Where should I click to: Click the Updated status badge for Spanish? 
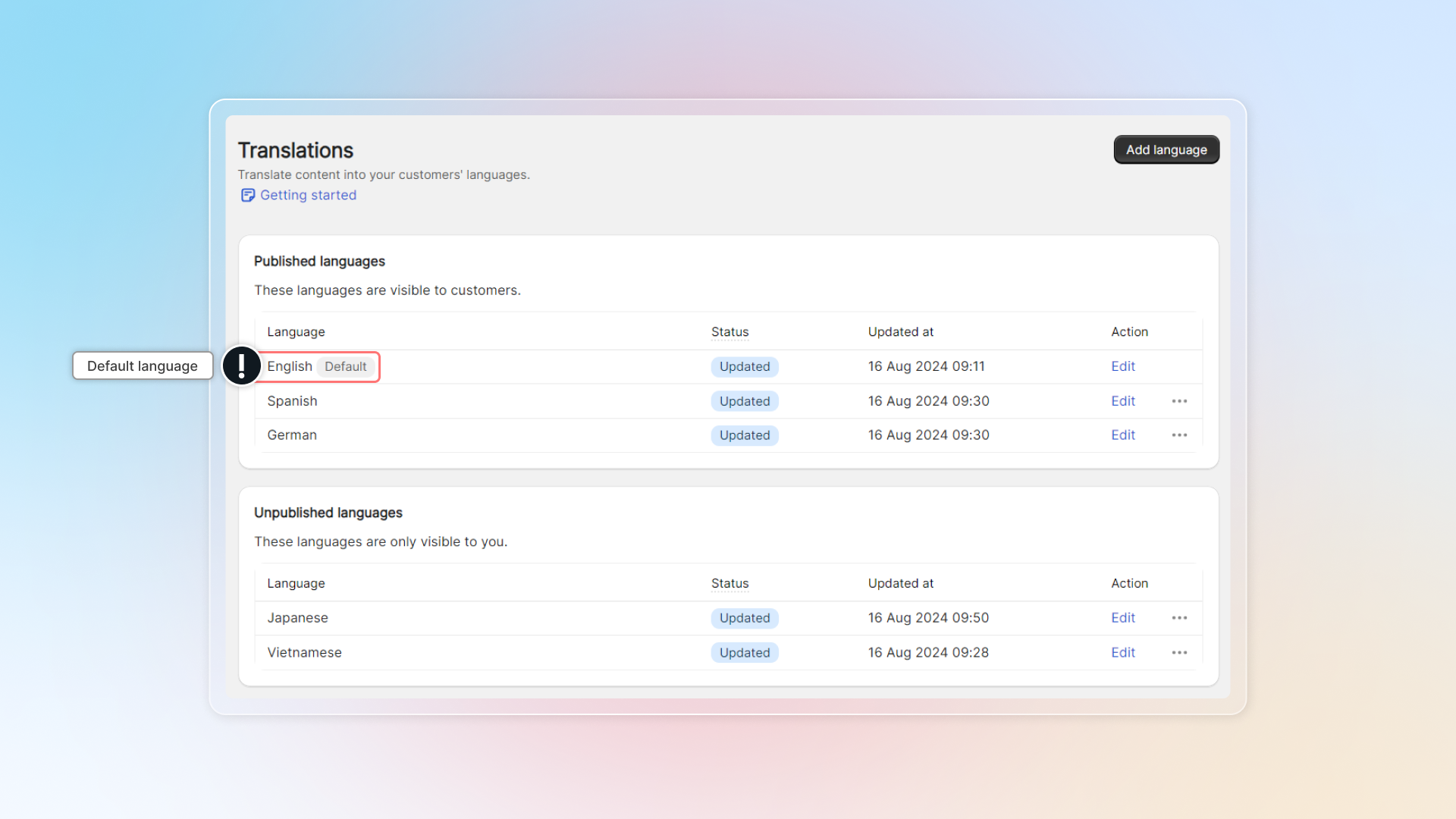click(x=744, y=400)
